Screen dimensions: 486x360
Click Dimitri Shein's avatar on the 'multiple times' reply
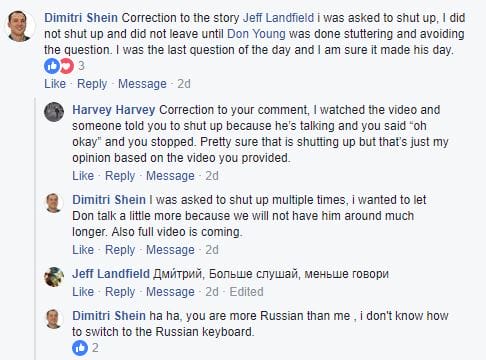54,203
